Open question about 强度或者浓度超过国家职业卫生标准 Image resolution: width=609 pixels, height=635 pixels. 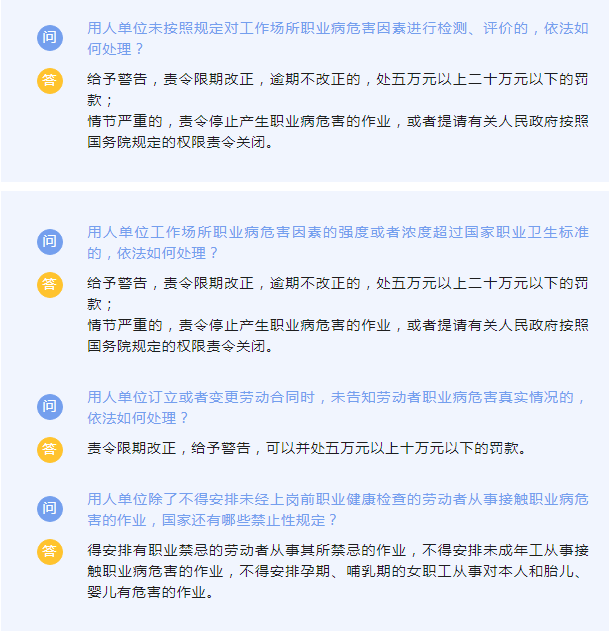338,243
